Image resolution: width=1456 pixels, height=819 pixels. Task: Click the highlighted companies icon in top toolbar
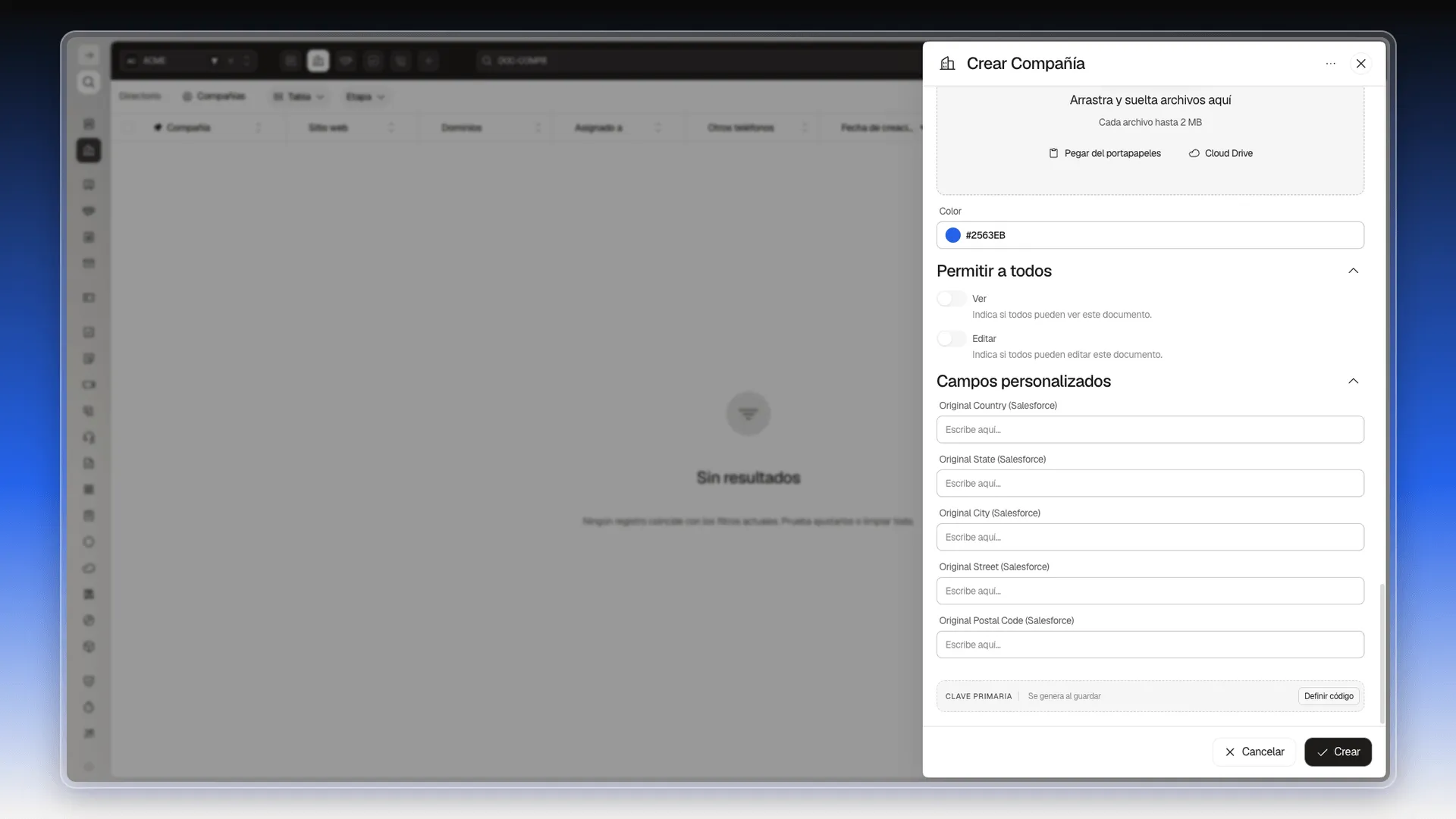(x=318, y=61)
